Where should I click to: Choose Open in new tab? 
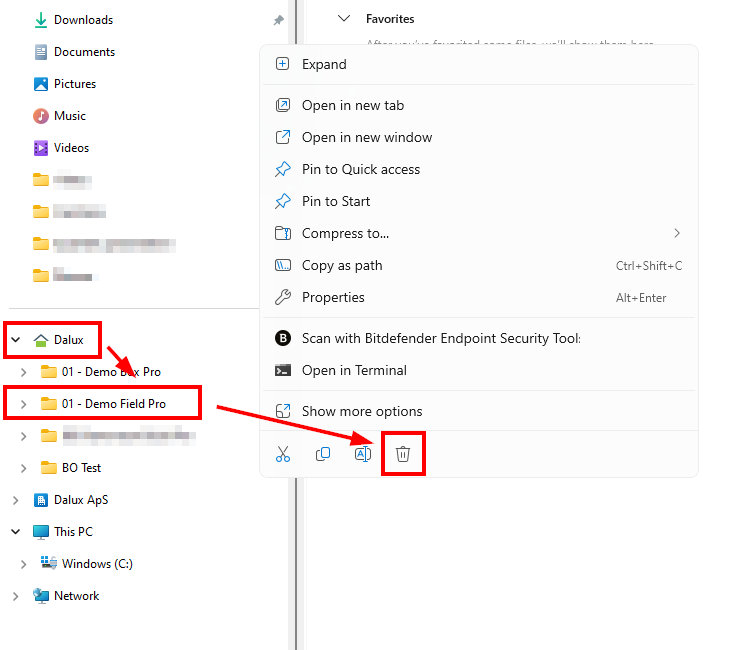coord(352,105)
